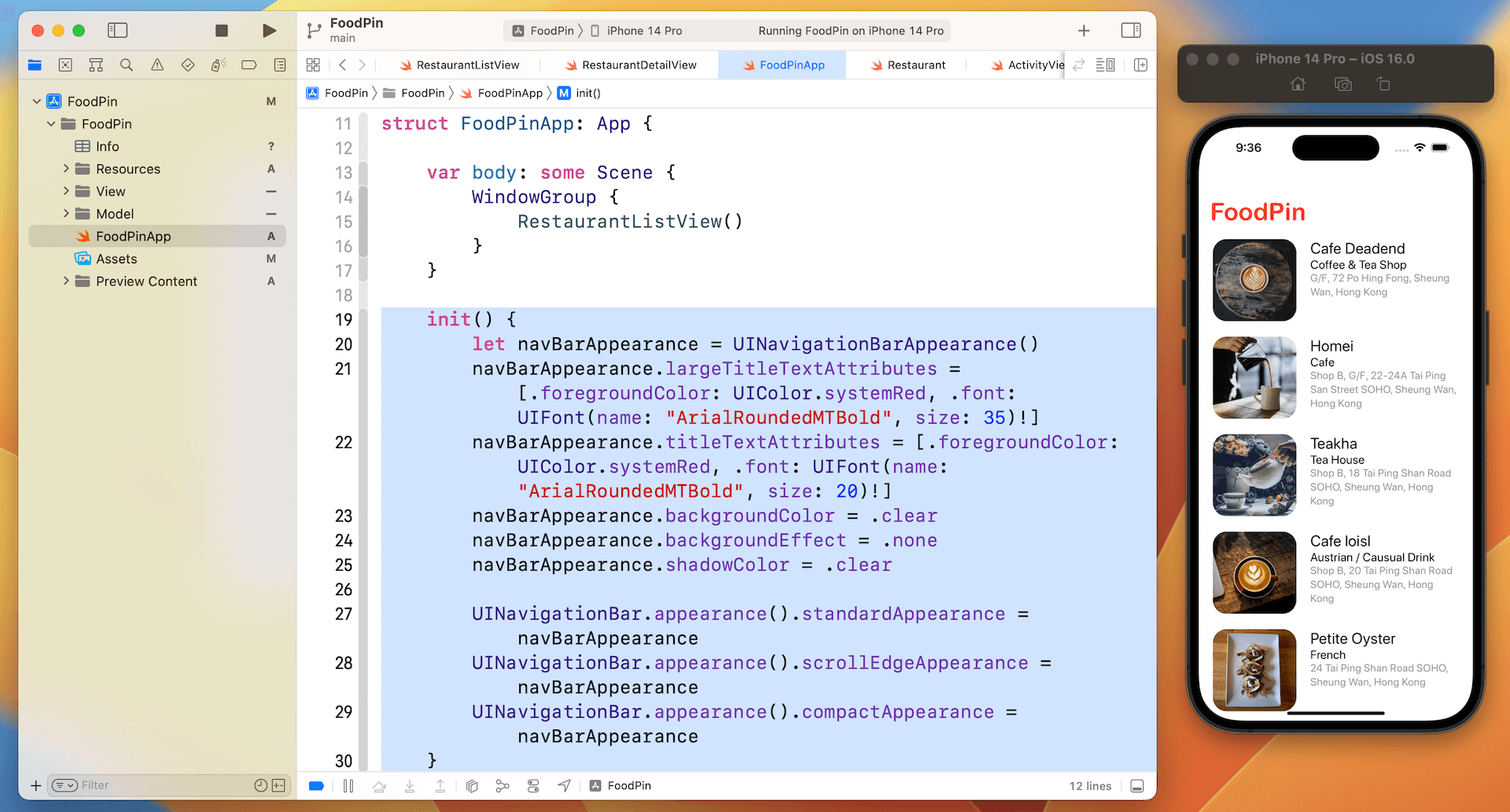
Task: Toggle the inspector panel on the right
Action: [x=1131, y=30]
